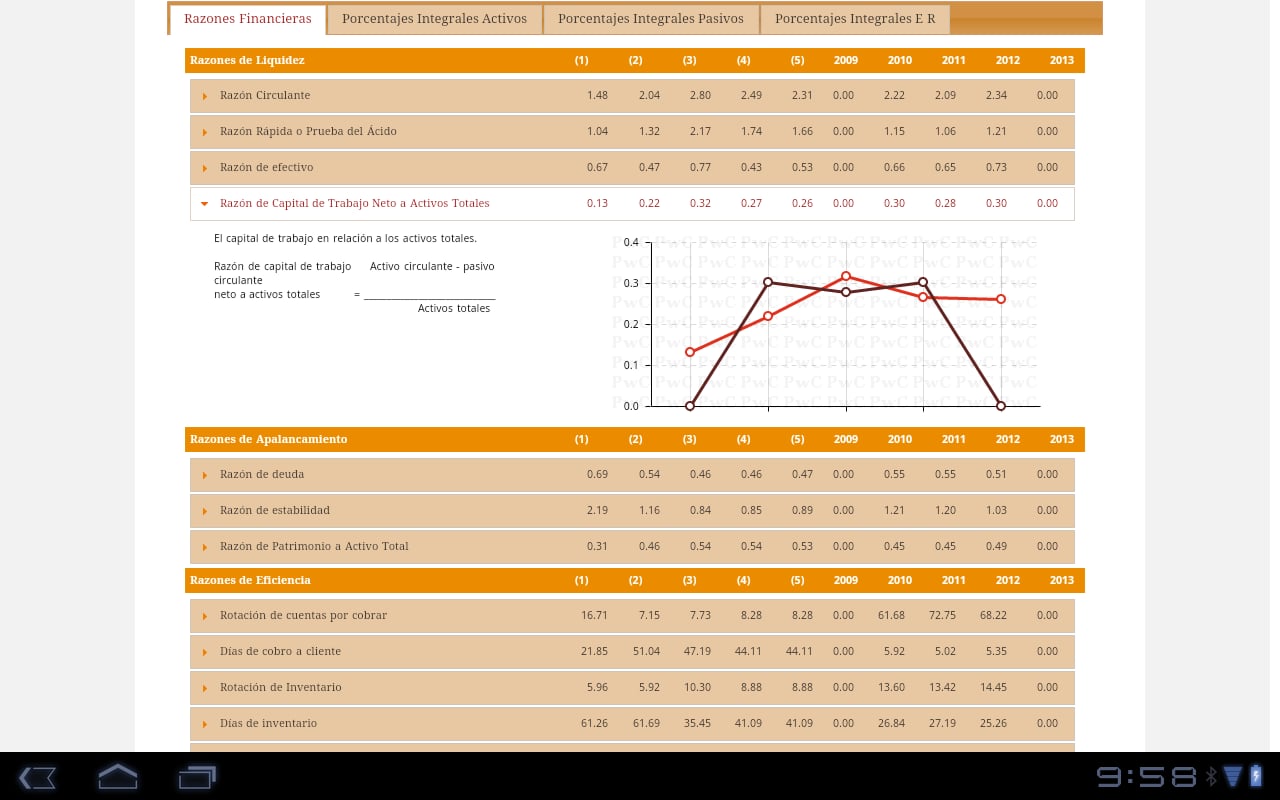Click the (3) column header in Eficiencia
This screenshot has width=1280, height=800.
click(689, 580)
